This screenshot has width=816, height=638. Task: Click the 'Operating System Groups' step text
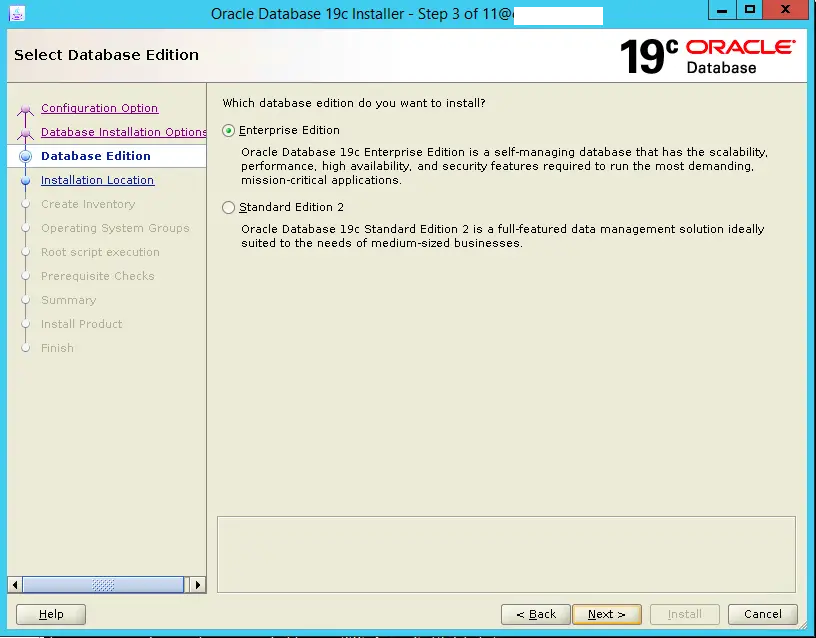(115, 228)
